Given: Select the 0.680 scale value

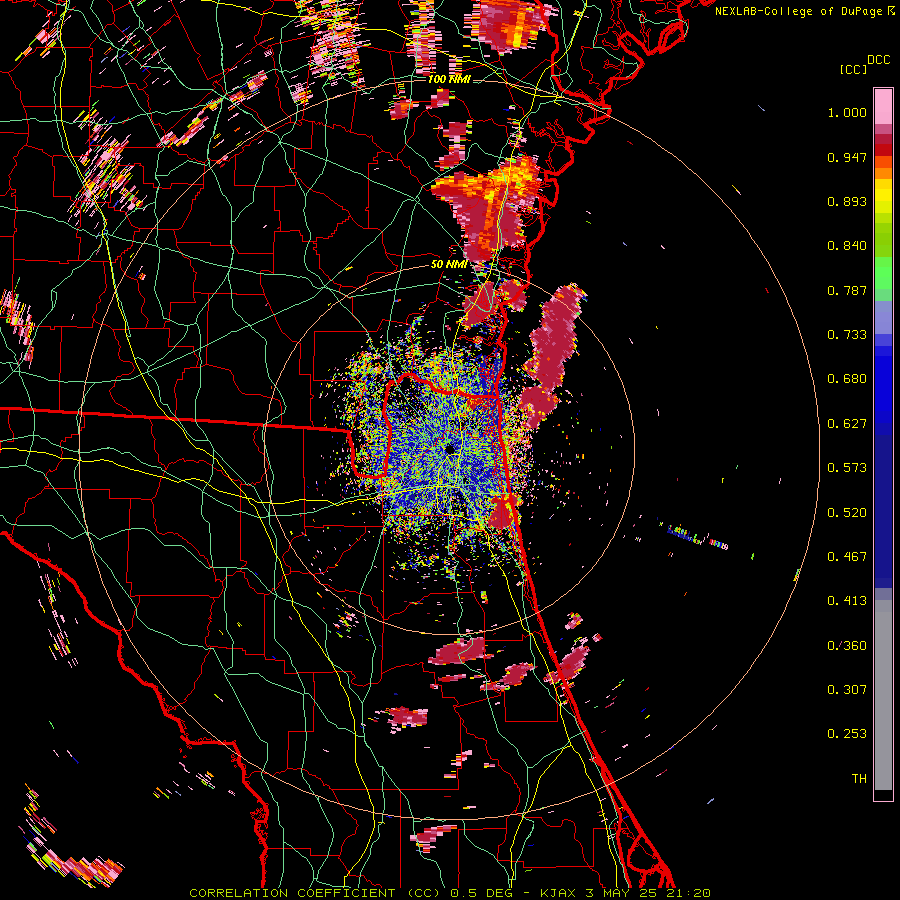Looking at the screenshot, I should click(847, 379).
